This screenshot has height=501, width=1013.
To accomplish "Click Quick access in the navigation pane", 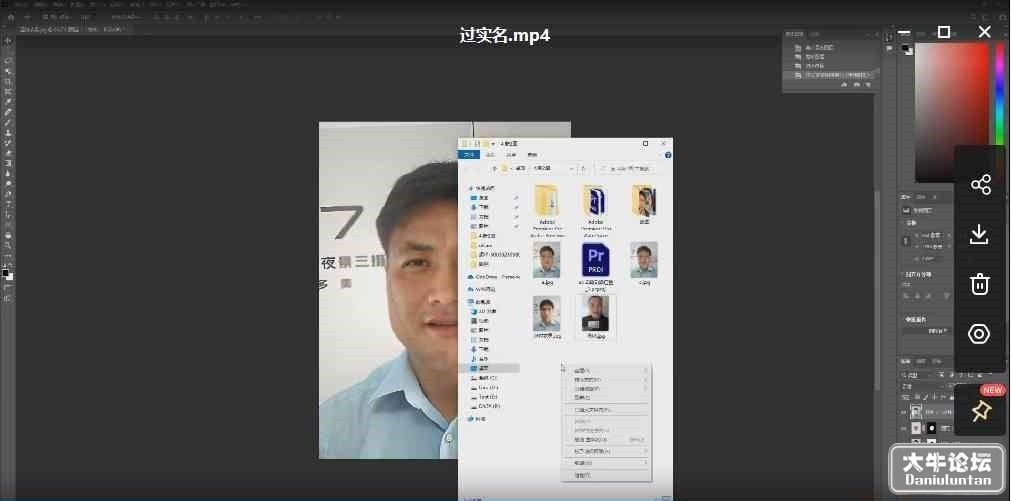I will (x=483, y=187).
